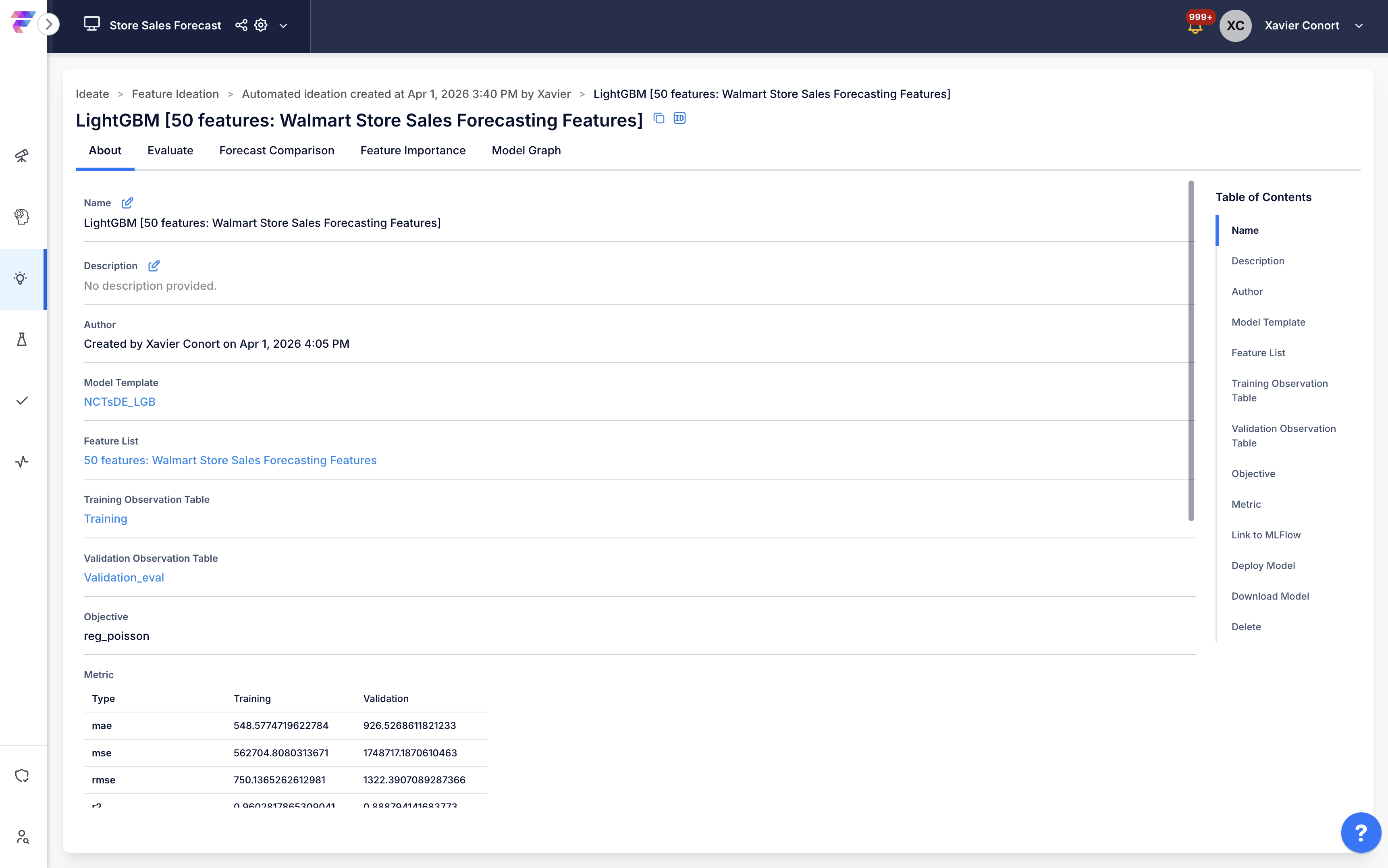This screenshot has height=868, width=1388.
Task: Open the dropdown chevron next to Store Sales Forecast
Action: (x=283, y=26)
